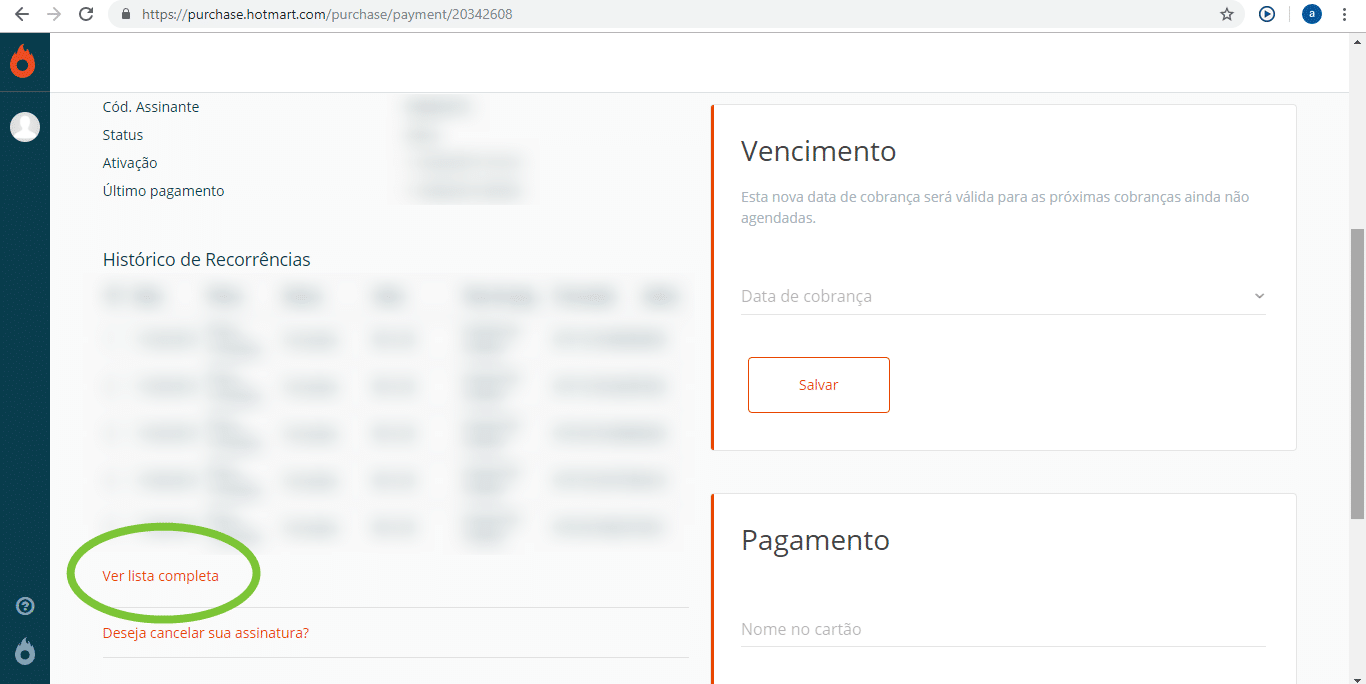The width and height of the screenshot is (1366, 684).
Task: Click 'Deseja cancelar sua assinatura?' link
Action: 205,633
